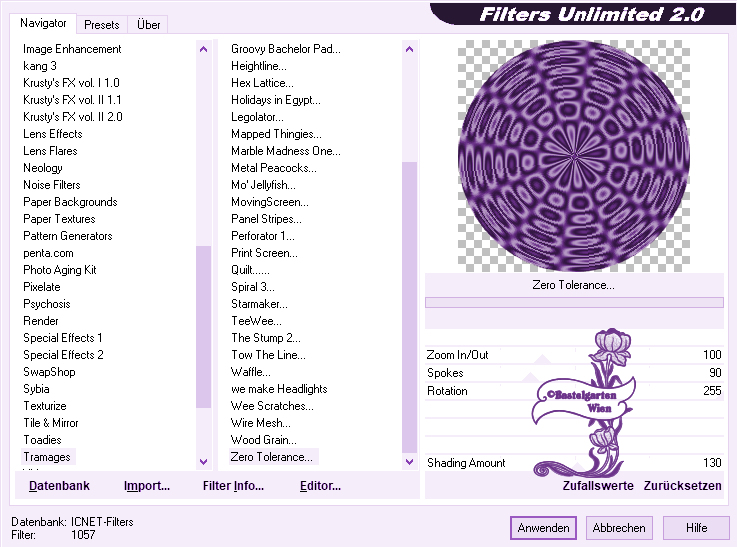Click the Rotation slider
737x547 pixels.
(574, 391)
